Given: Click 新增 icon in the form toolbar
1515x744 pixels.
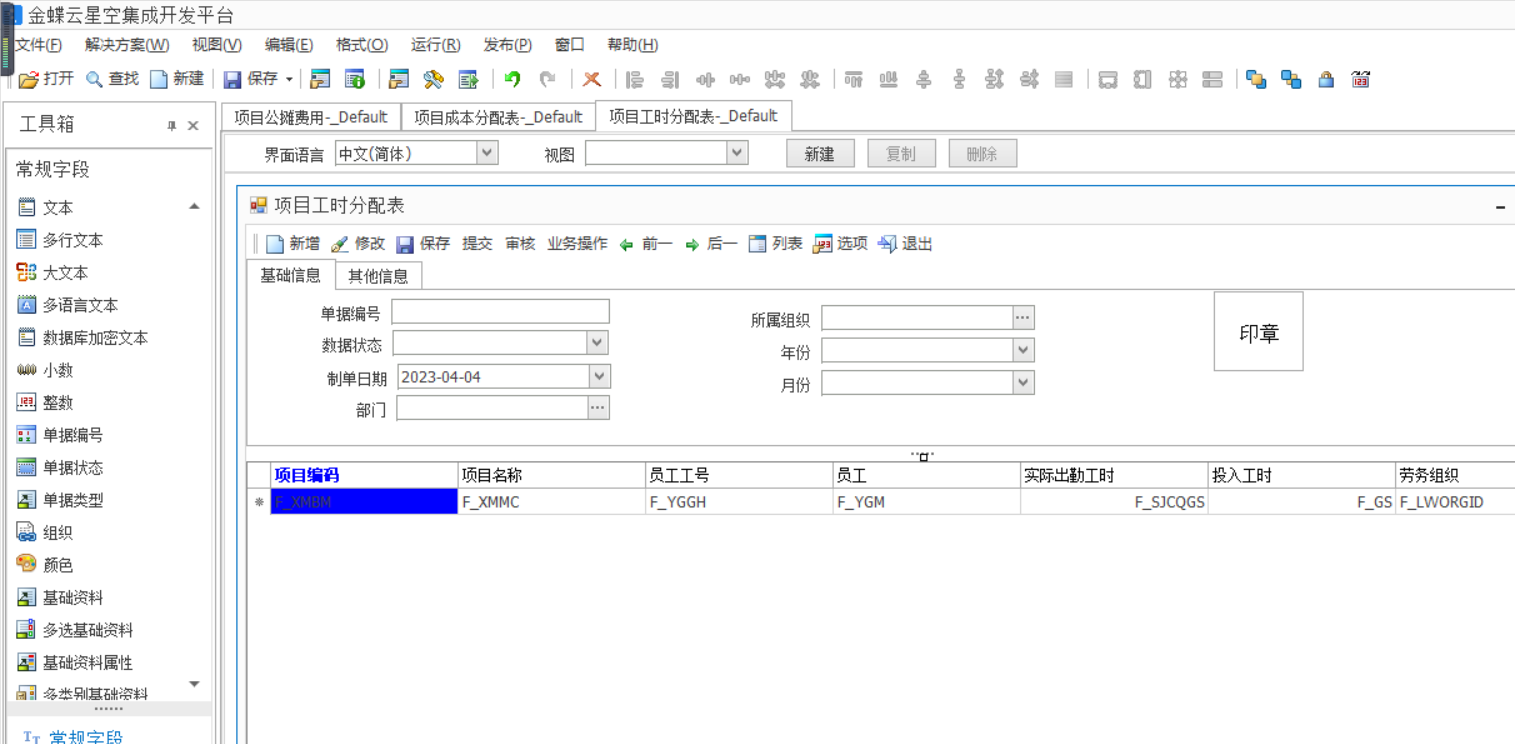Looking at the screenshot, I should coord(275,244).
